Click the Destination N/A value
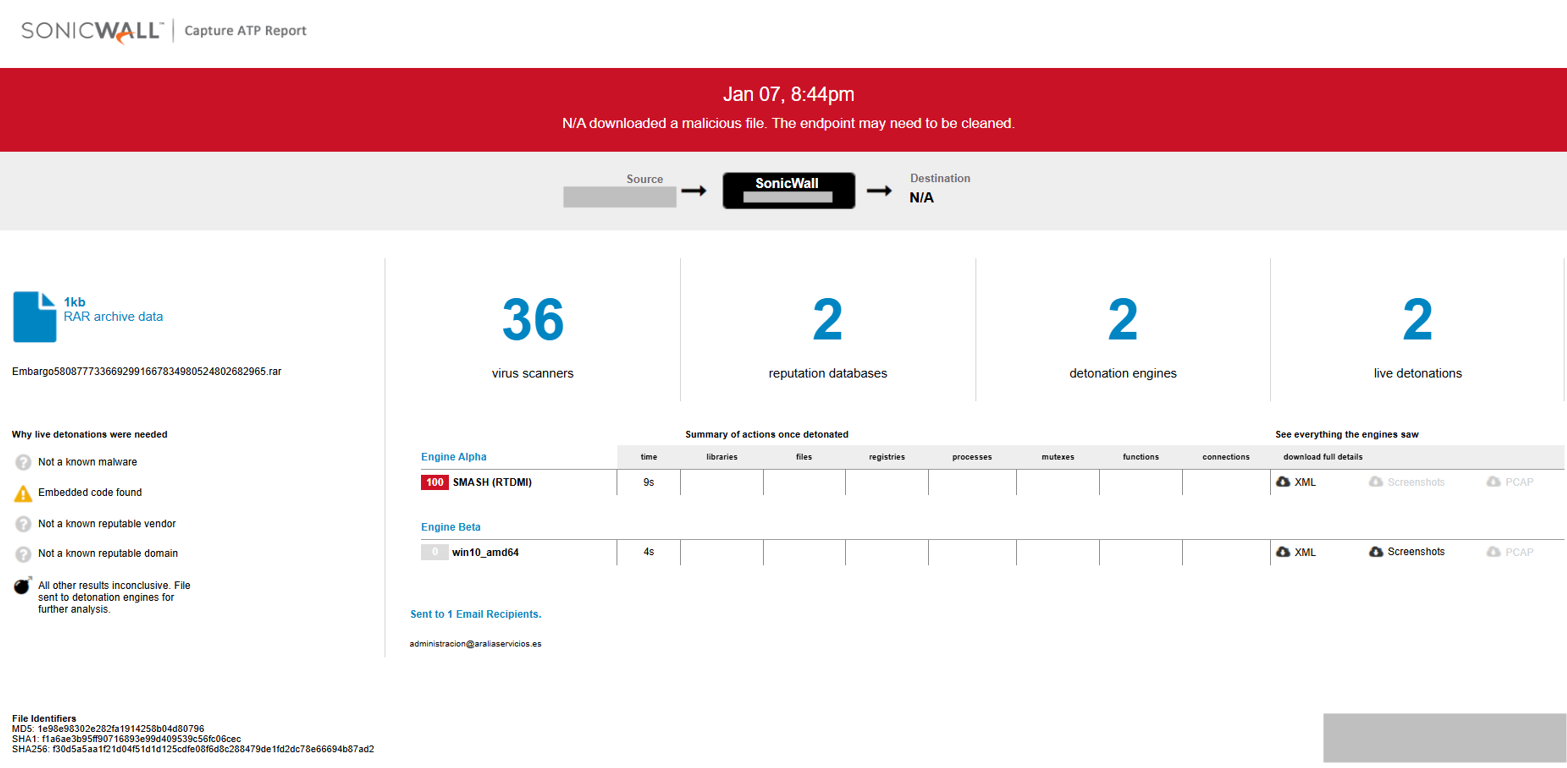The height and width of the screenshot is (768, 1567). click(x=921, y=198)
